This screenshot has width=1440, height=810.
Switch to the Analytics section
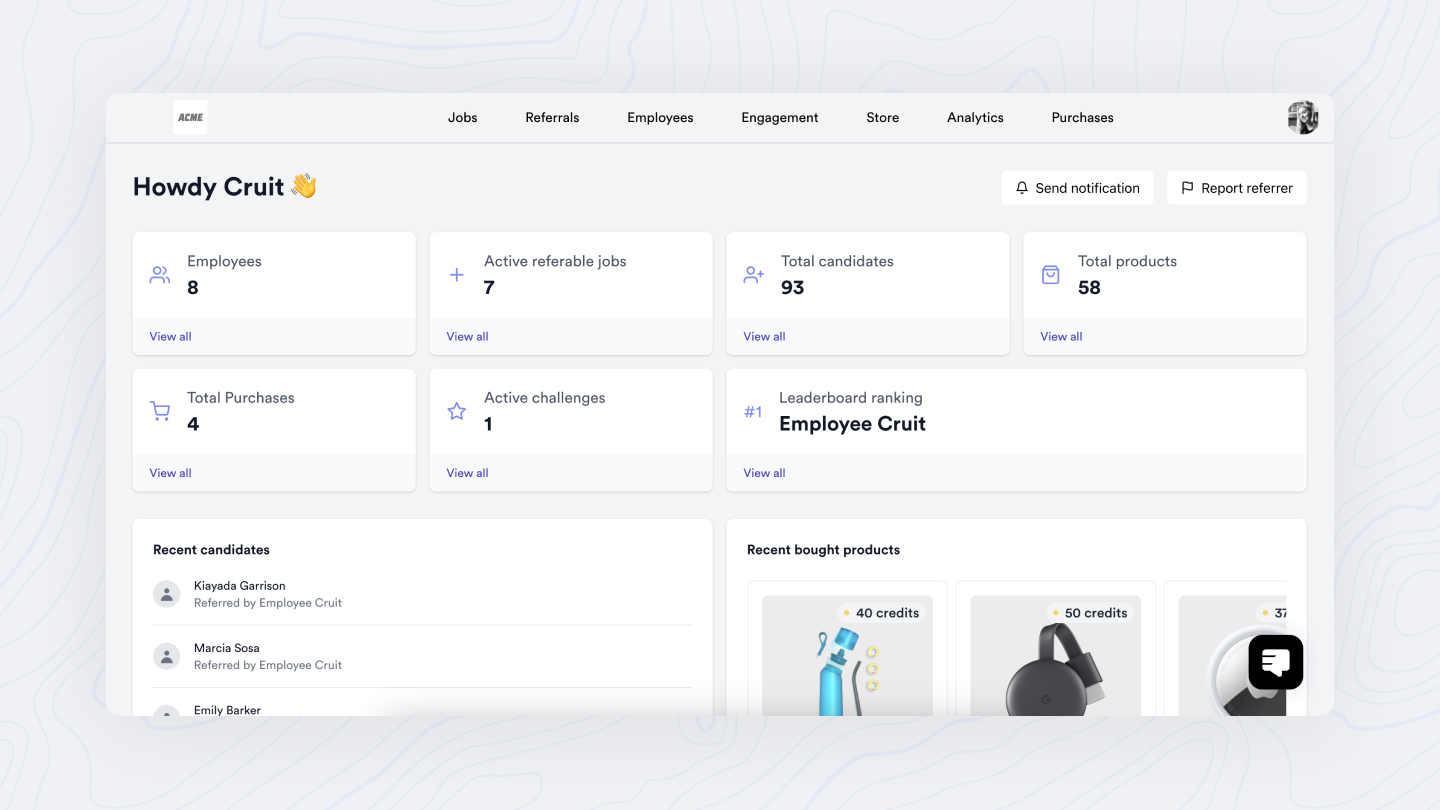pyautogui.click(x=975, y=117)
